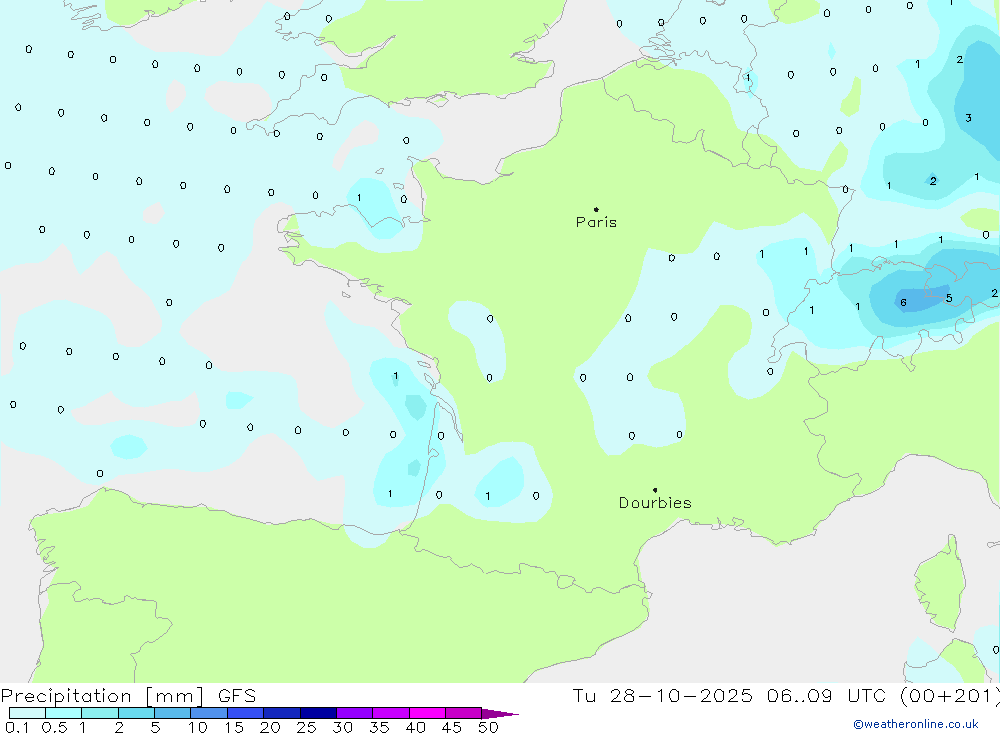The width and height of the screenshot is (1000, 733).
Task: Click the '0.5' legend scale label
Action: (x=54, y=727)
